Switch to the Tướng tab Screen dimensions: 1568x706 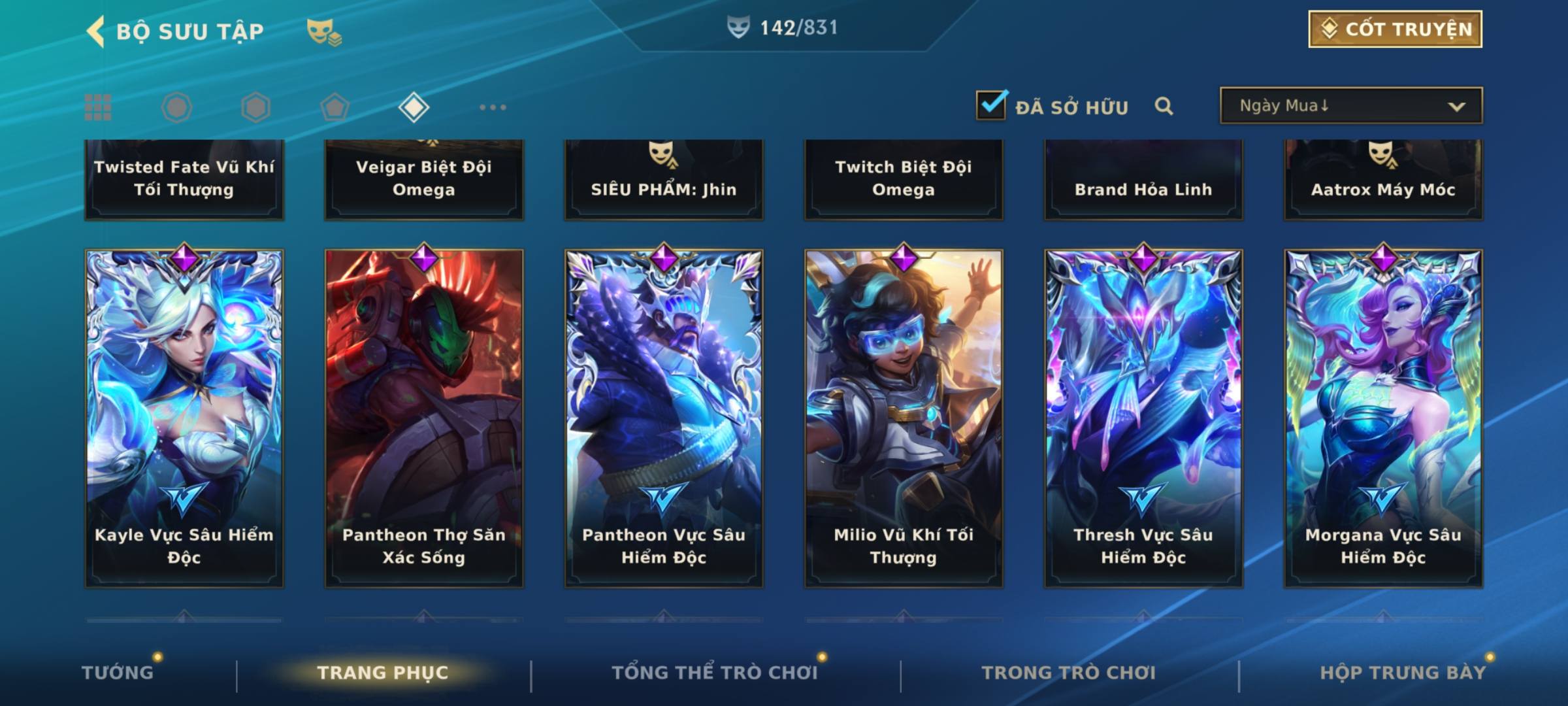[118, 672]
